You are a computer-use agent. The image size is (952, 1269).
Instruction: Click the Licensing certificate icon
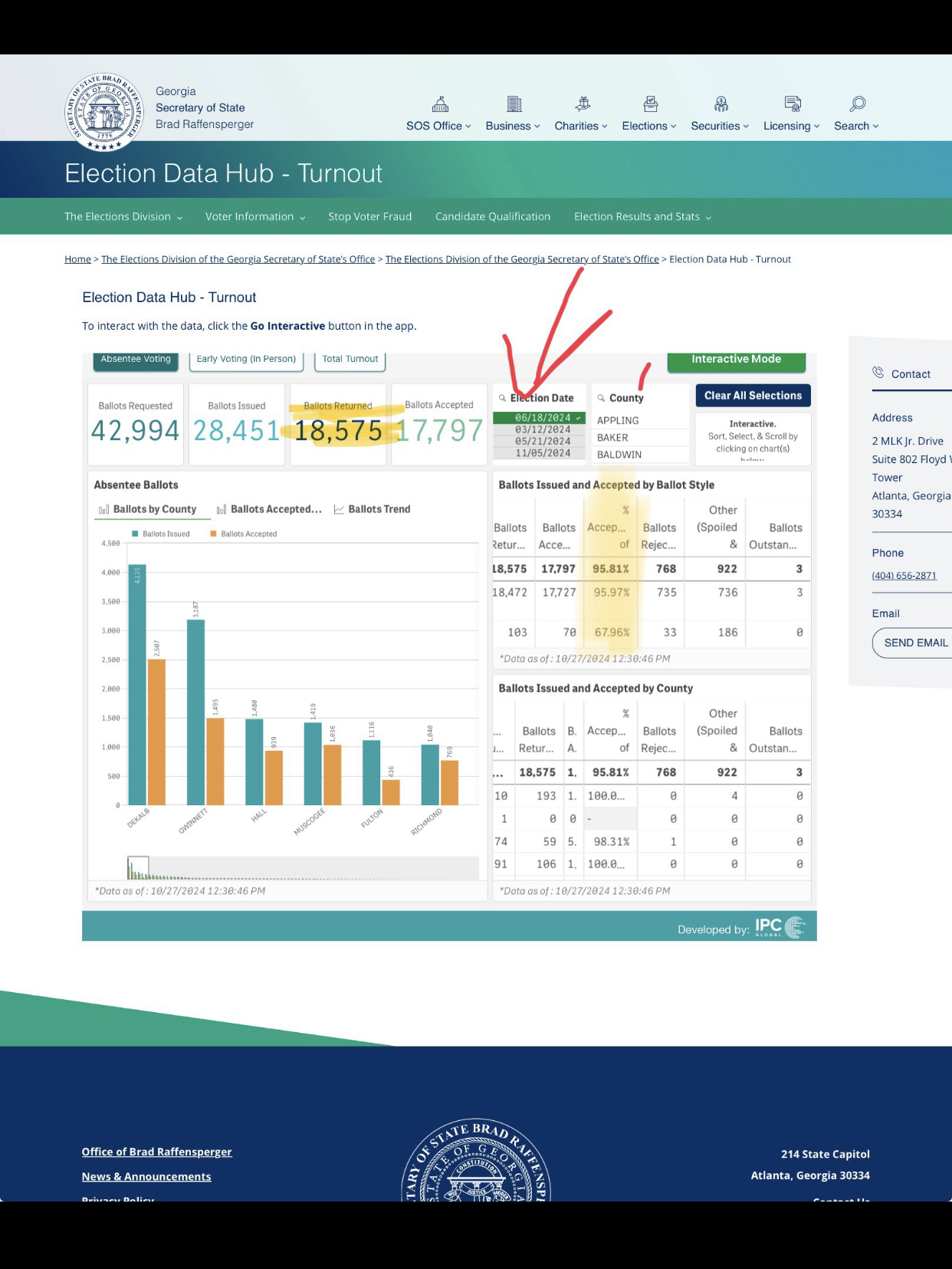click(x=793, y=104)
